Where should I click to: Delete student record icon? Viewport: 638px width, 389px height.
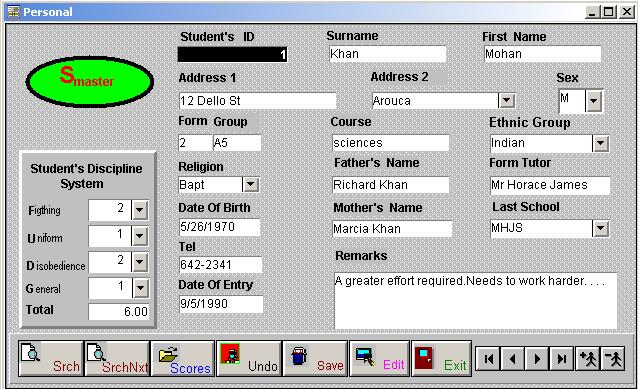coord(612,359)
